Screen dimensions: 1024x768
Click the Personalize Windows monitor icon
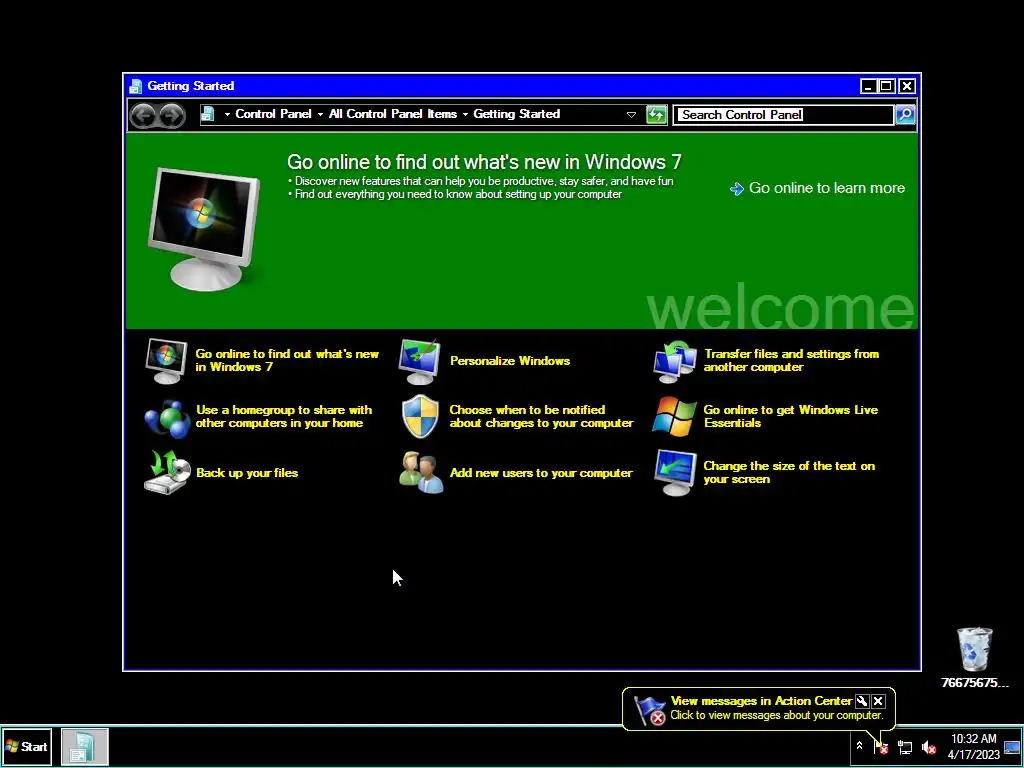click(420, 361)
